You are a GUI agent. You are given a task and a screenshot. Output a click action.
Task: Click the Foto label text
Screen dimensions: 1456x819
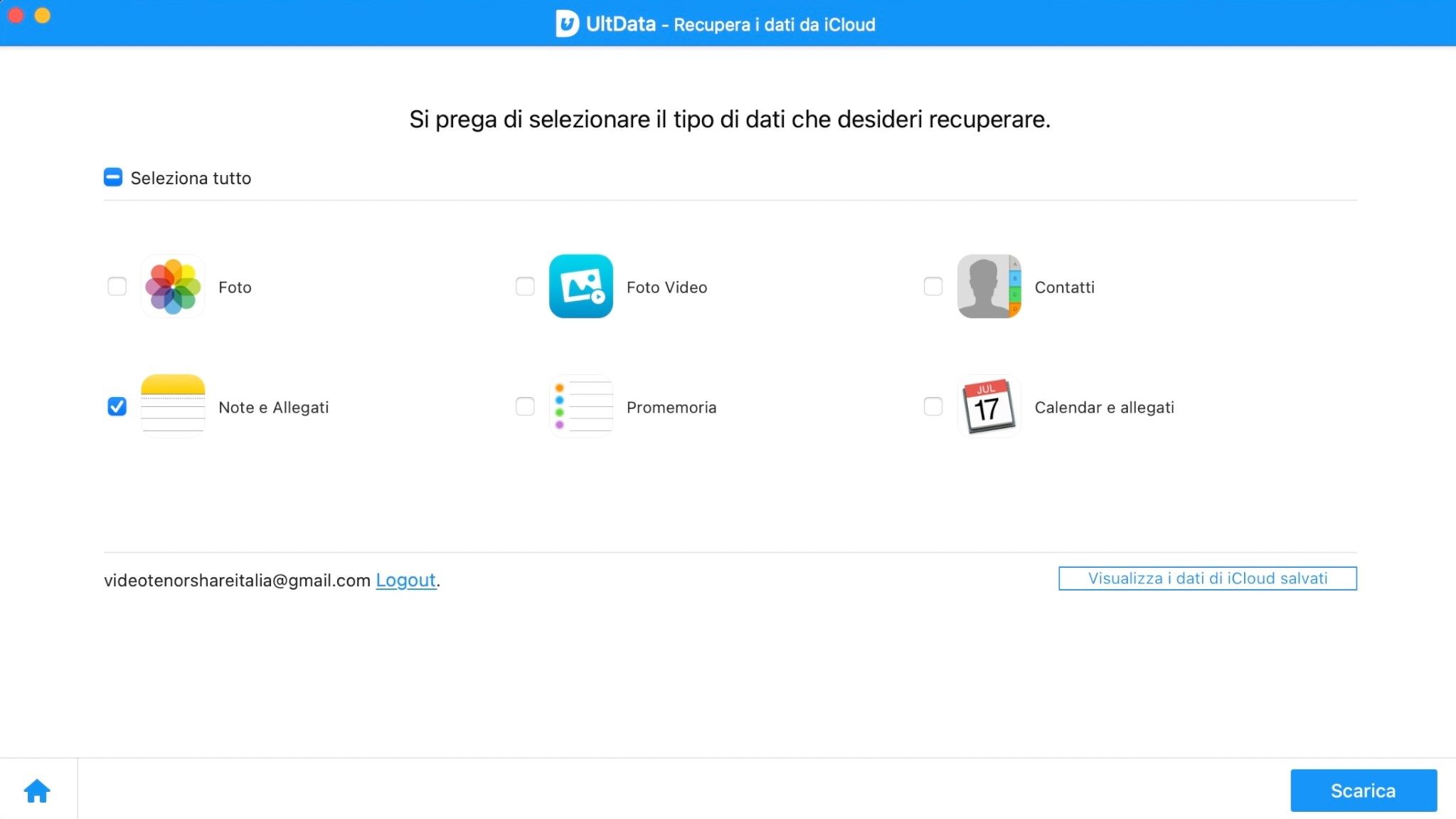tap(235, 287)
